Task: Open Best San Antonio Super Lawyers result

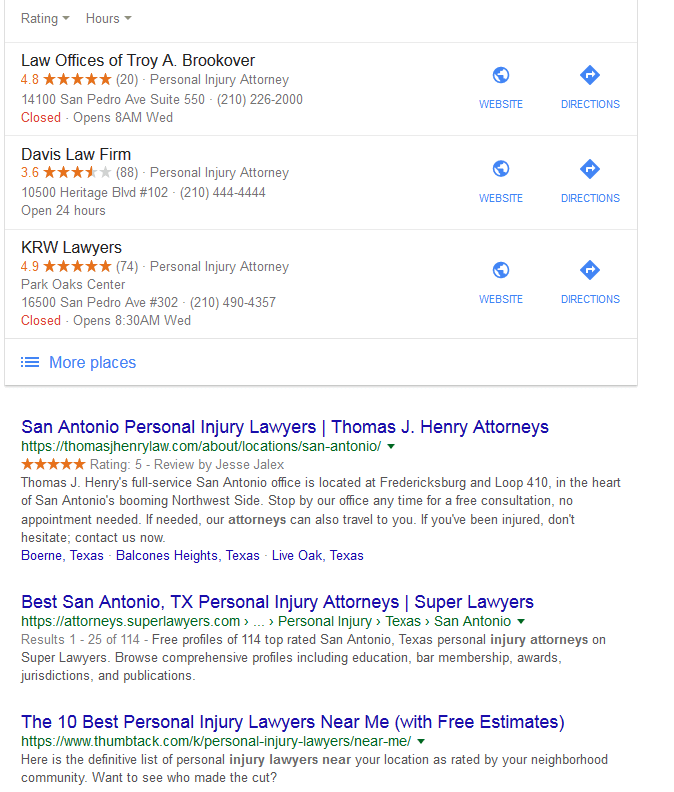Action: click(x=277, y=602)
